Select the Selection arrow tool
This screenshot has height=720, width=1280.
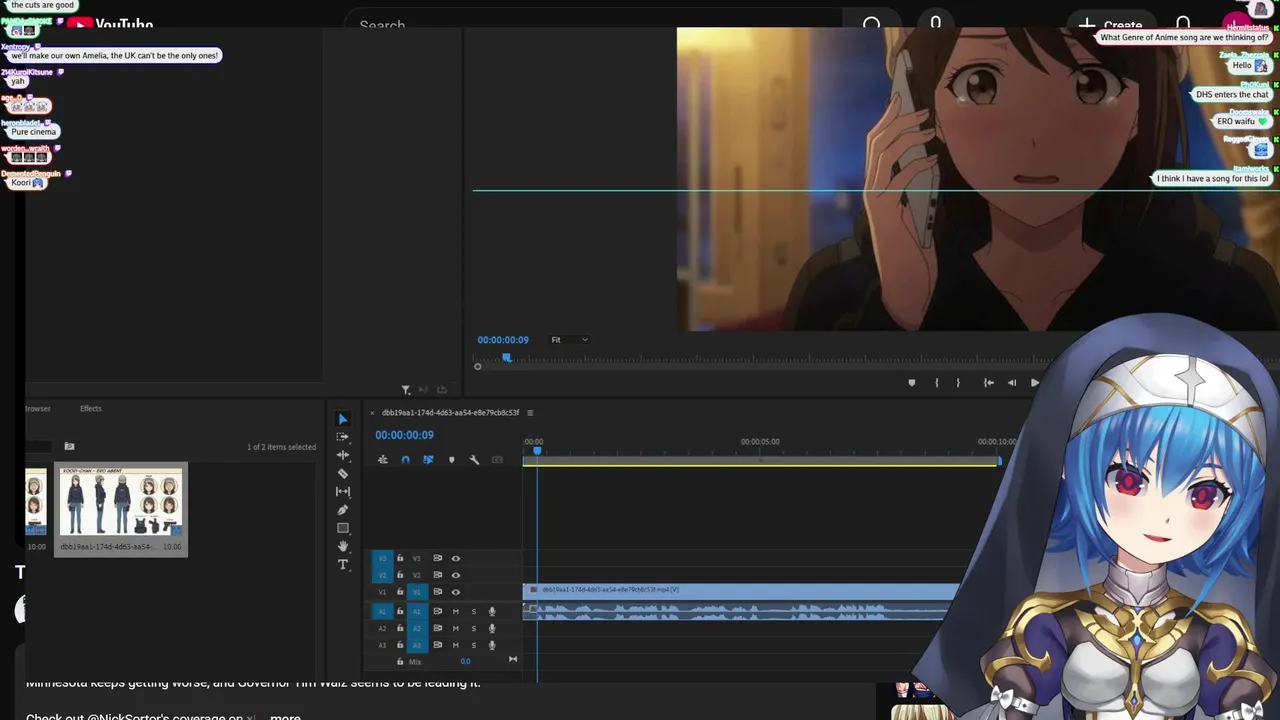click(x=343, y=419)
